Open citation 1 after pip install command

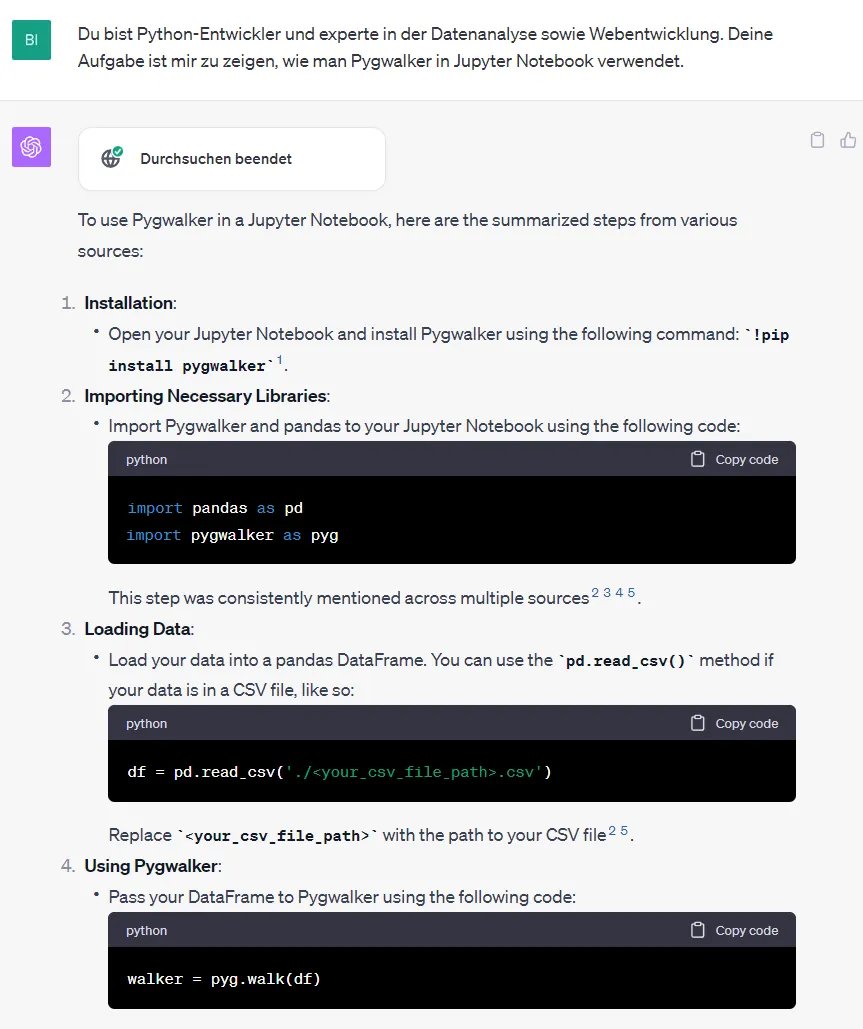click(x=280, y=360)
